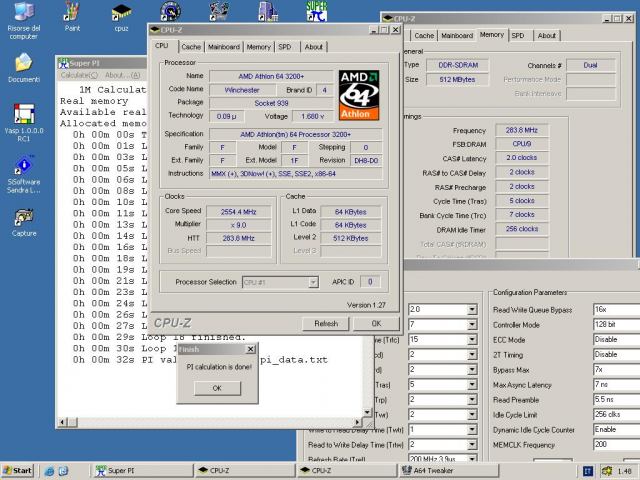Screen dimensions: 640x480
Task: Open SPD tab in front CPU-Z
Action: (x=285, y=47)
